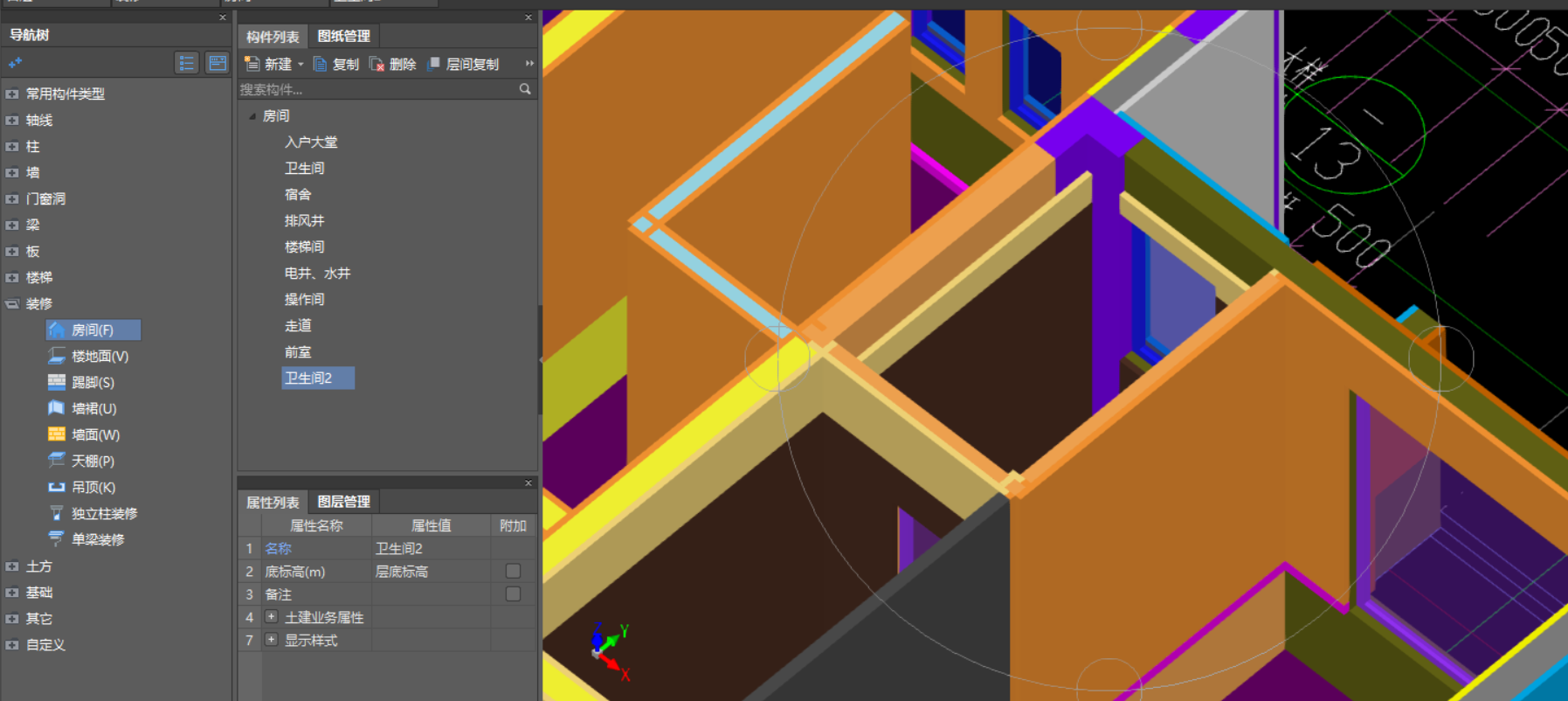This screenshot has height=701, width=1568.
Task: Select 走道 in the component list
Action: click(x=298, y=326)
